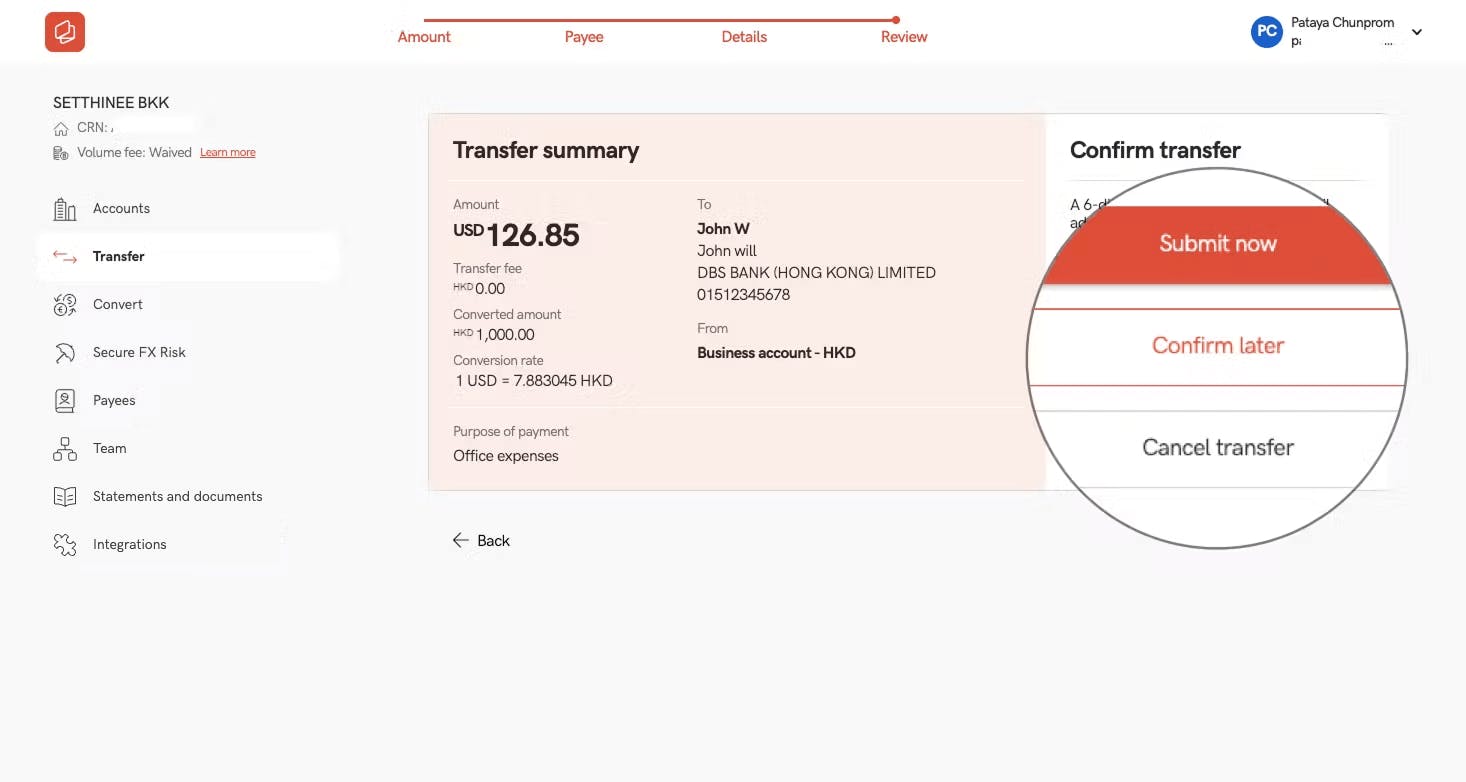Open the Learn more link
Viewport: 1466px width, 782px height.
(x=227, y=153)
